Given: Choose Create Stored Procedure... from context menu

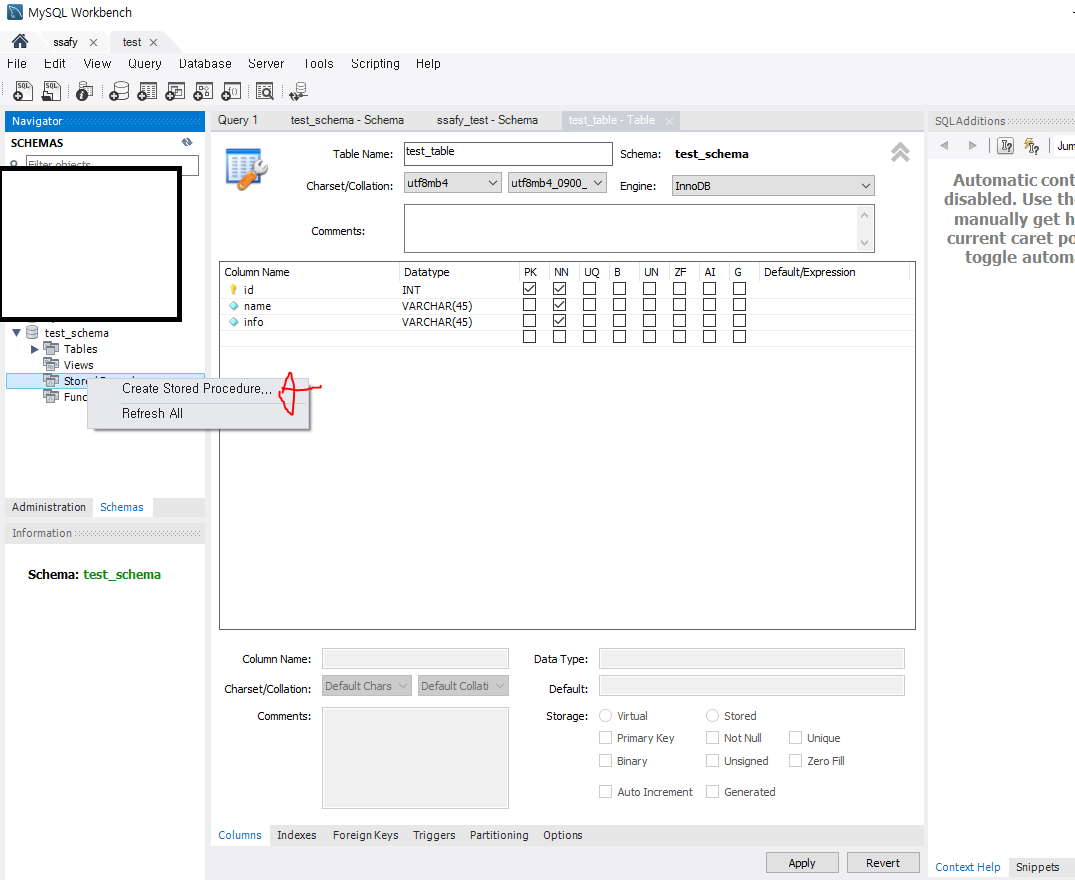Looking at the screenshot, I should (197, 389).
